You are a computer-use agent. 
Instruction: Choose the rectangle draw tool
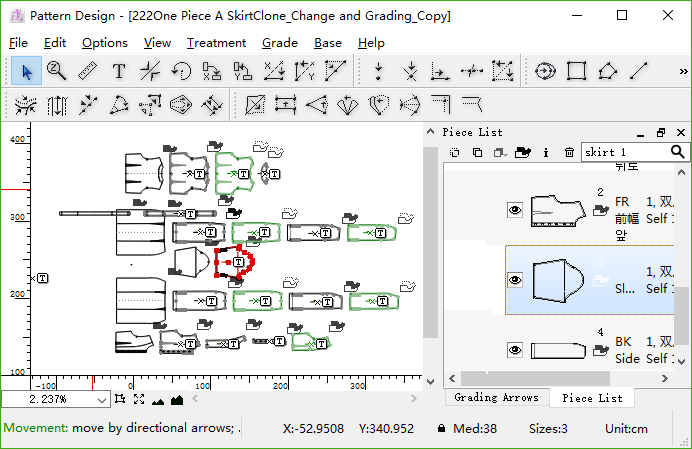(576, 71)
